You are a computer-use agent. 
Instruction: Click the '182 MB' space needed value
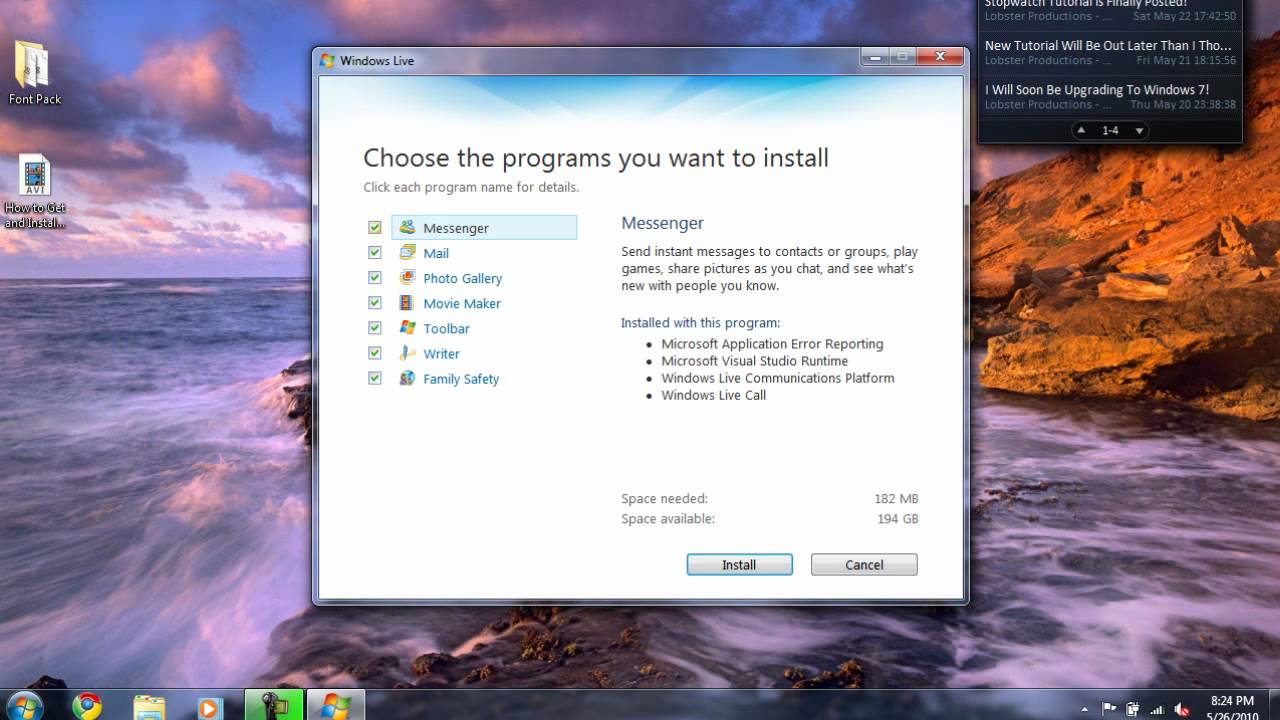(x=896, y=499)
